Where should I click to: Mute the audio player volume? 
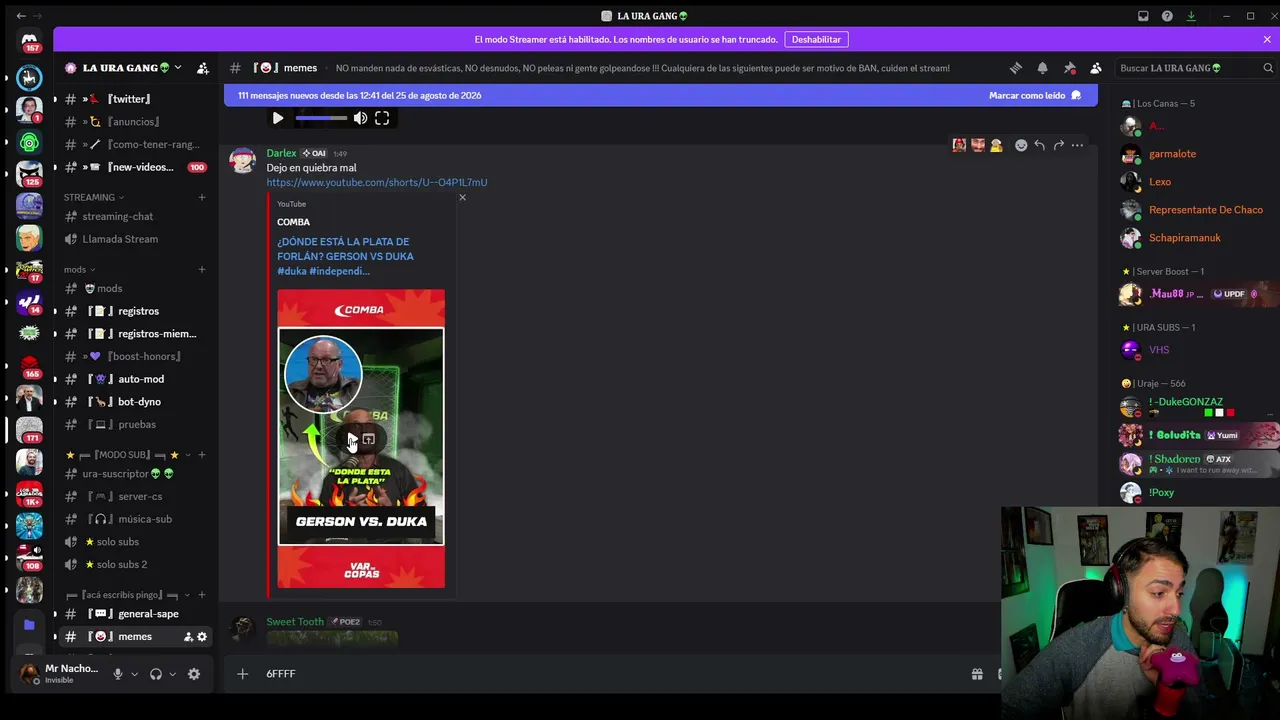pos(360,118)
